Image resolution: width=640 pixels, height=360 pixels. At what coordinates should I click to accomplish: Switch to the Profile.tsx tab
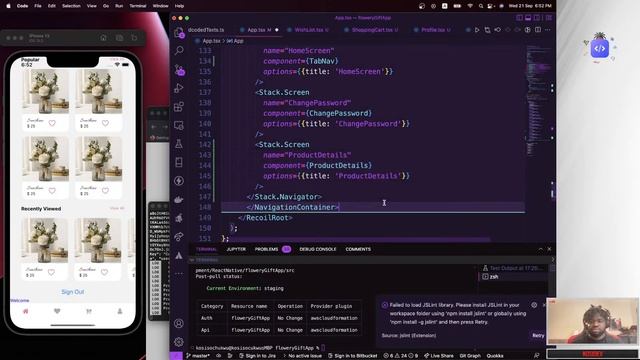coord(433,30)
